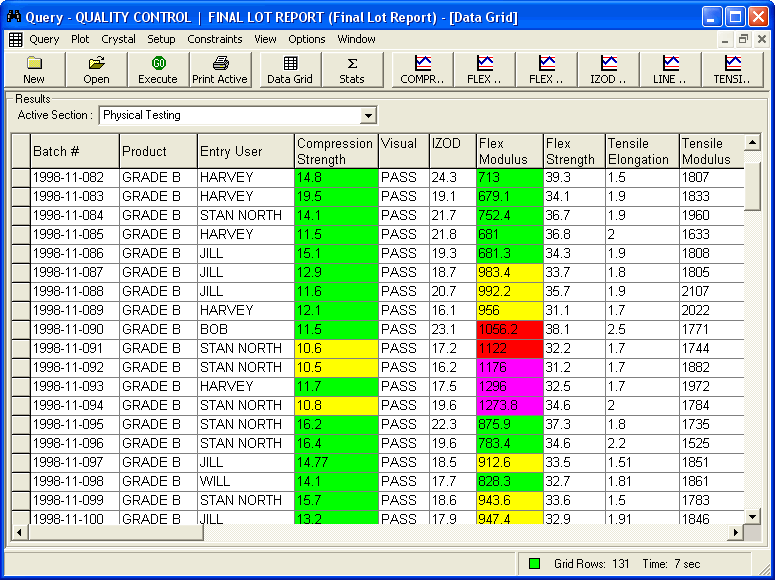The height and width of the screenshot is (580, 775).
Task: Open a saved query with Open icon
Action: pyautogui.click(x=96, y=63)
